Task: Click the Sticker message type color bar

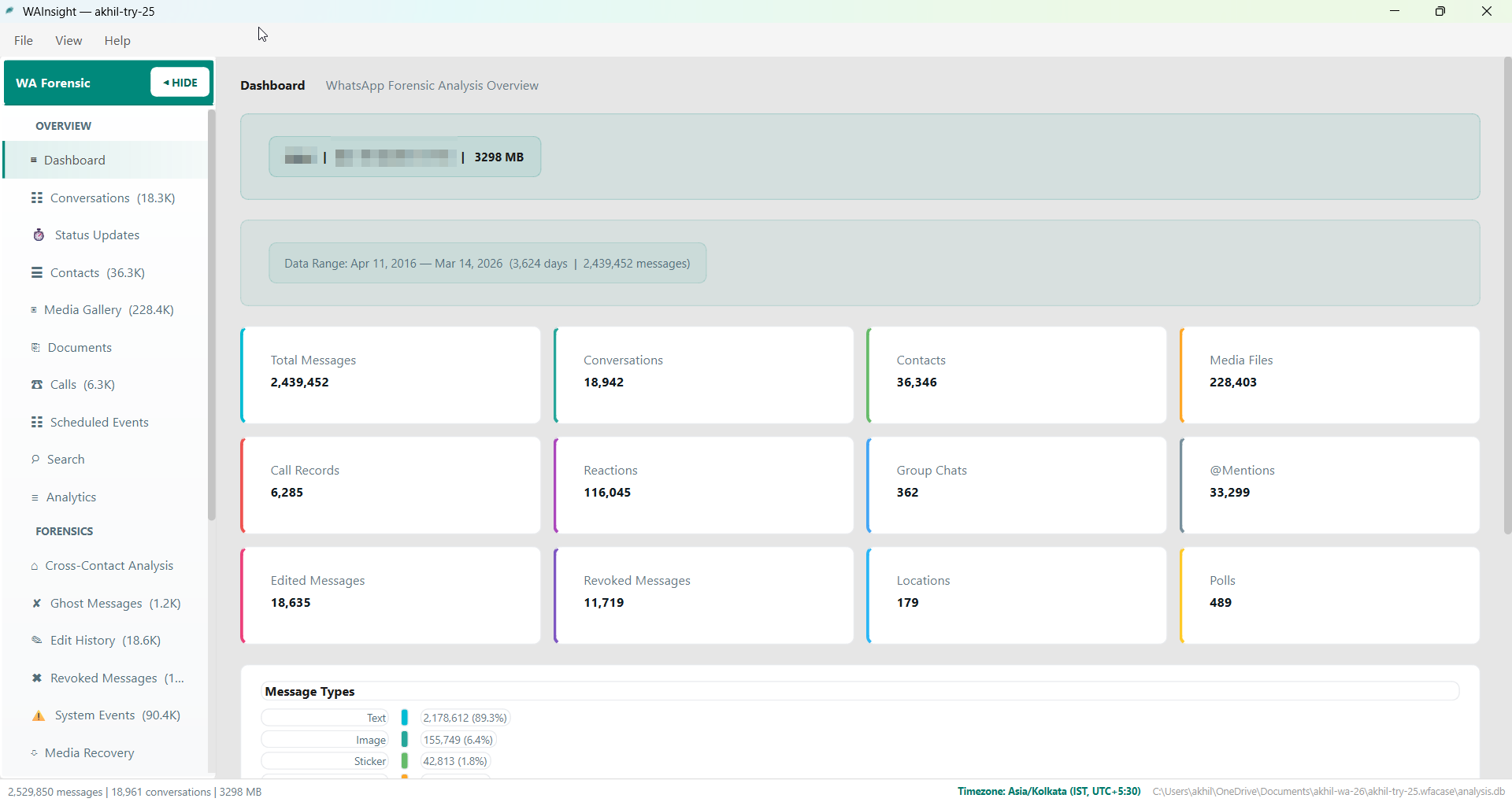Action: click(x=405, y=761)
